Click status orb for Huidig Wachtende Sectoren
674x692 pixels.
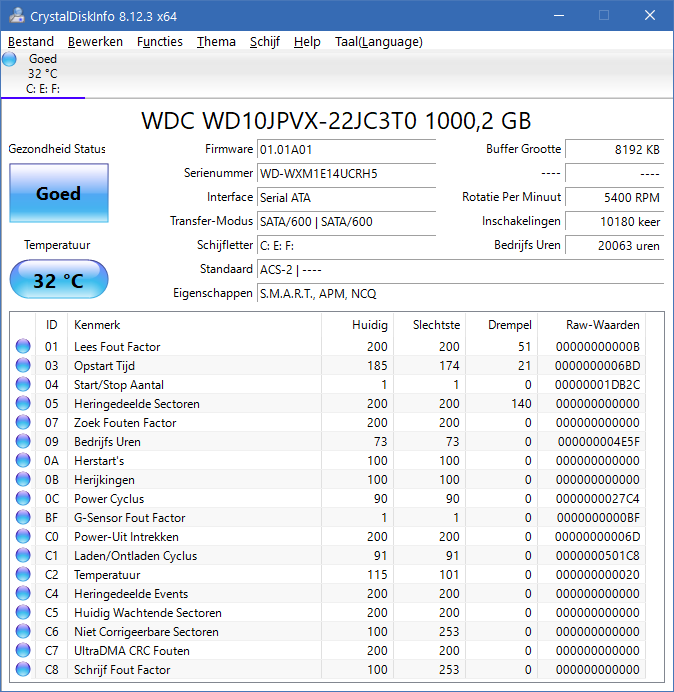23,612
